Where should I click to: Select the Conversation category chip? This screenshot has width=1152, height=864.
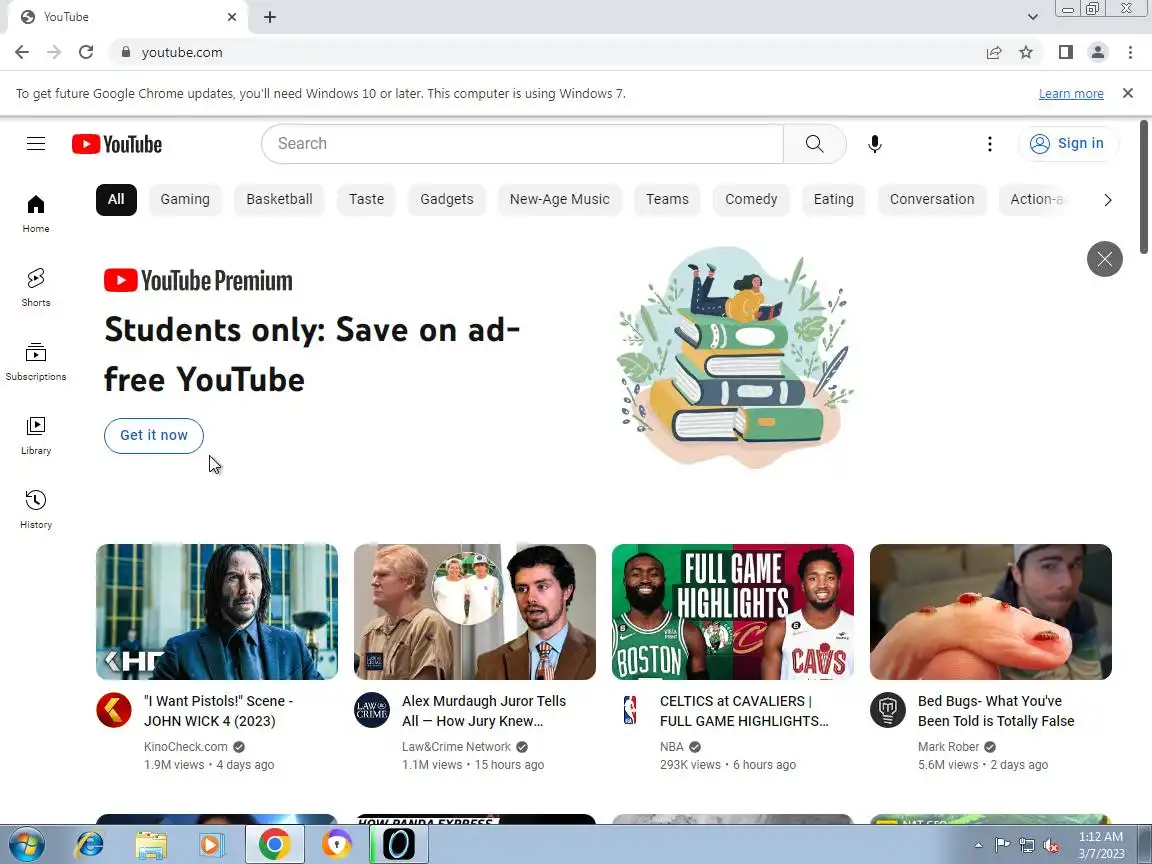[932, 200]
